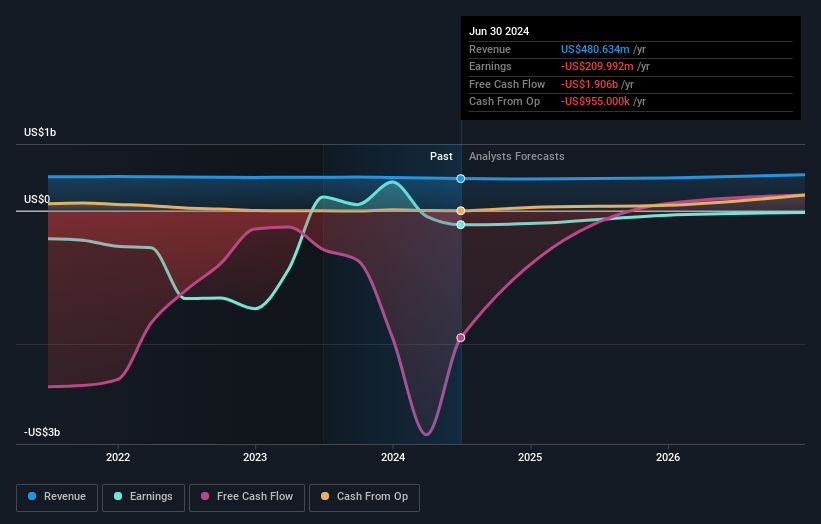
Task: Click the -US$3b y-axis label
Action: tap(42, 432)
